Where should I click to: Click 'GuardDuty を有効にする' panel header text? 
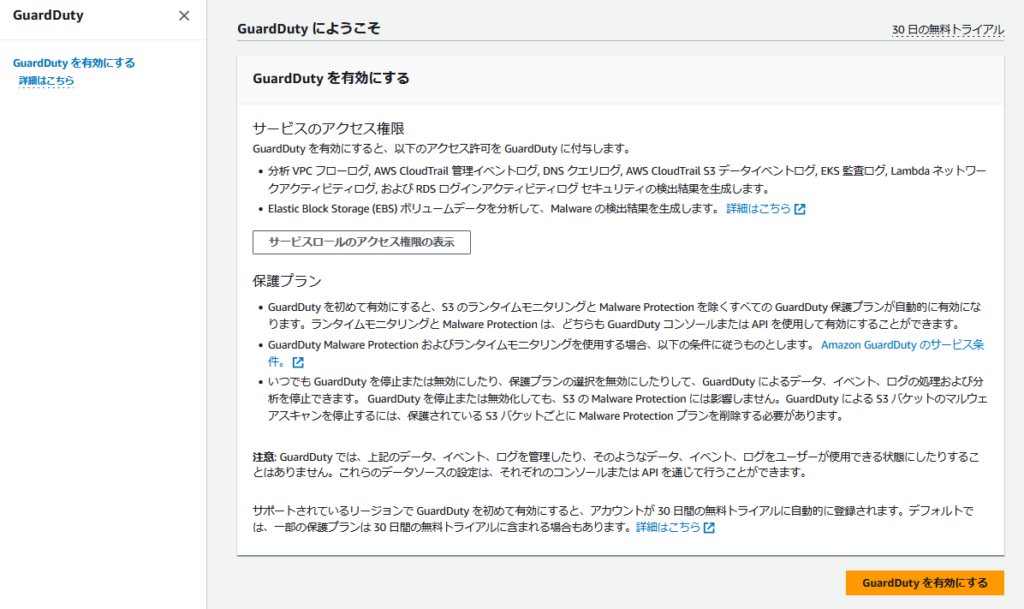pos(331,78)
